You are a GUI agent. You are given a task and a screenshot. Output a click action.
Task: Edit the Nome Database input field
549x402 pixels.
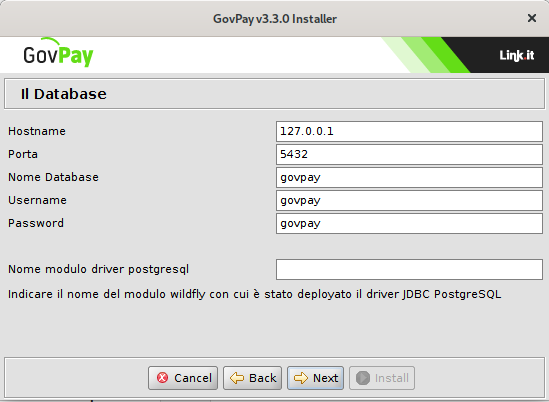point(409,178)
